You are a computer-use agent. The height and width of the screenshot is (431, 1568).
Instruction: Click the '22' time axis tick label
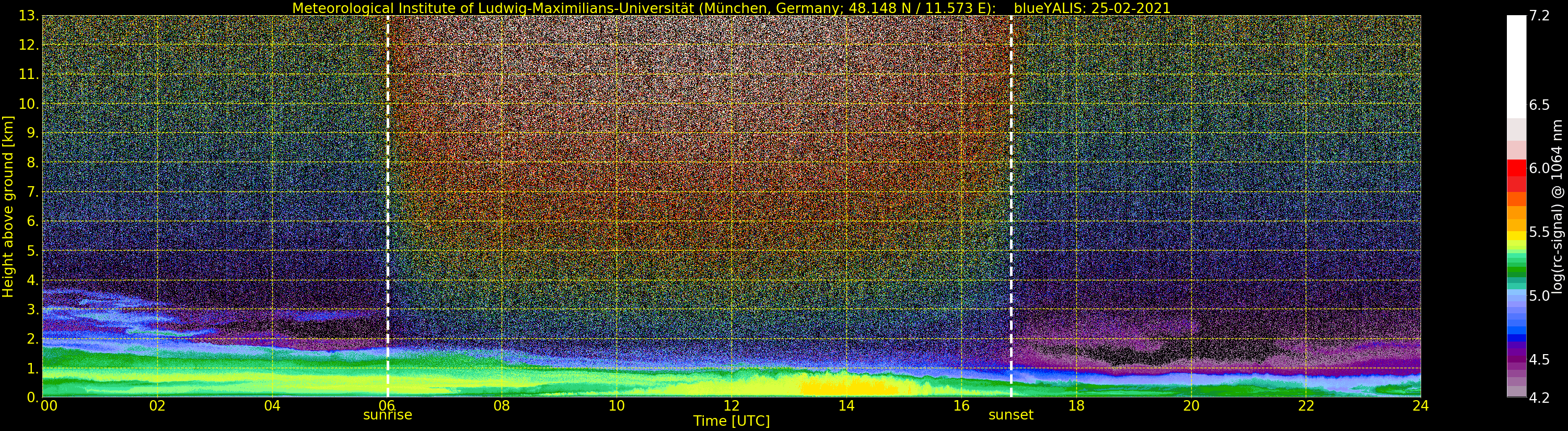pos(1306,406)
